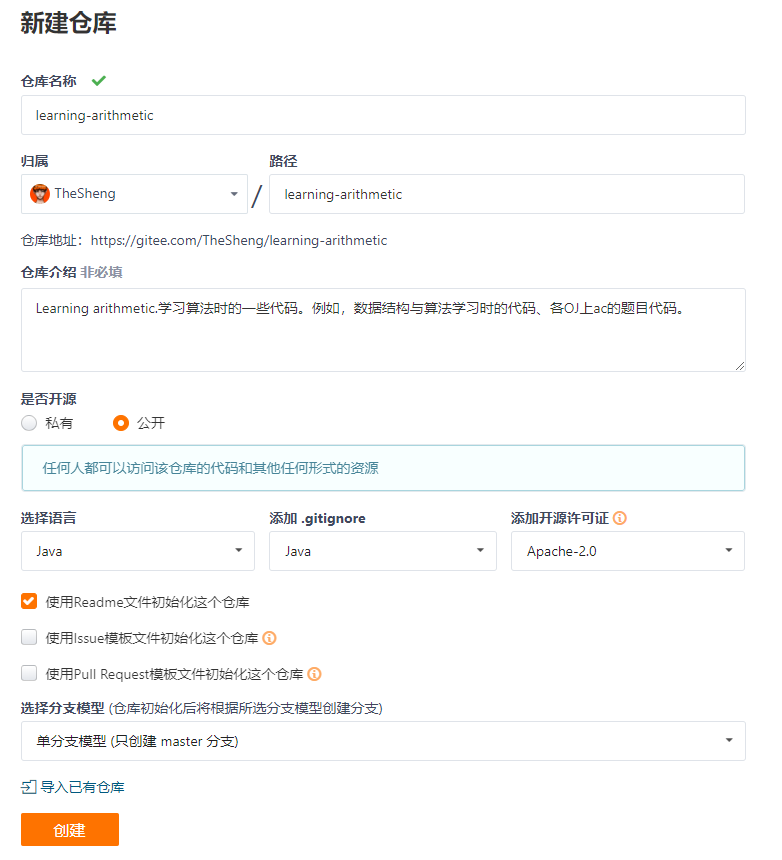Click the 创建 button

(70, 829)
